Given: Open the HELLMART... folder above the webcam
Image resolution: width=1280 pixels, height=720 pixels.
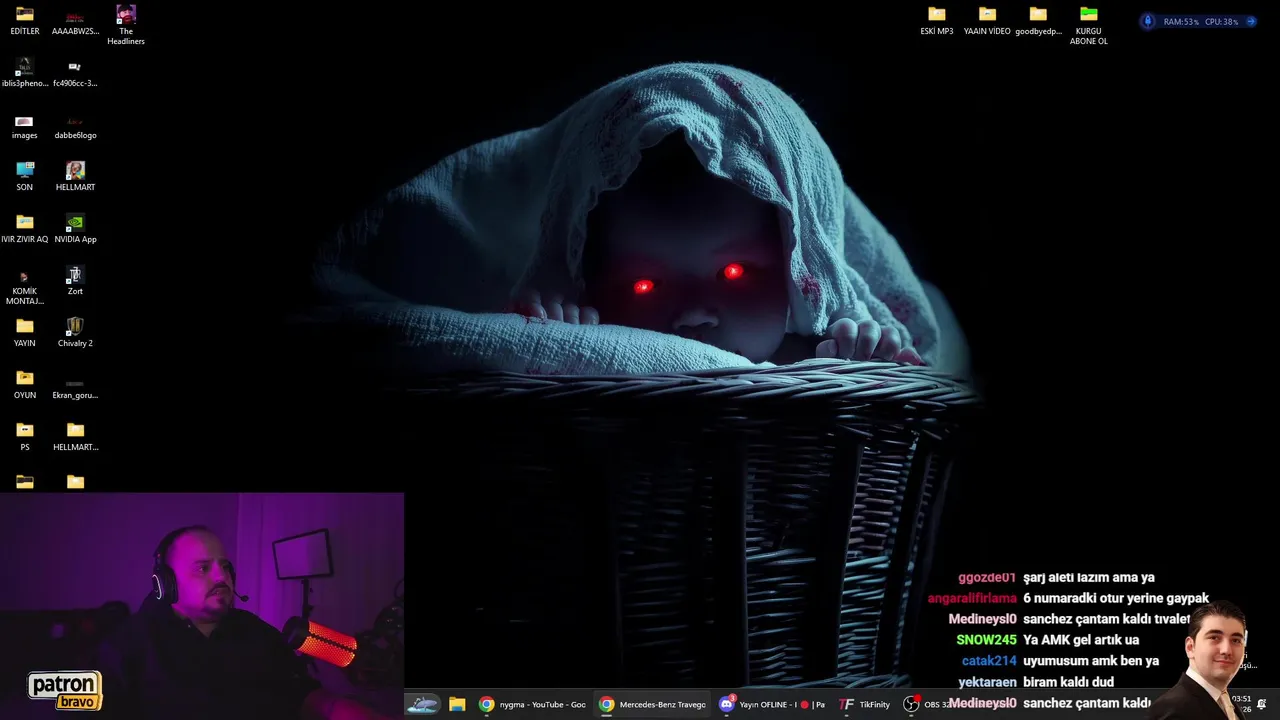Looking at the screenshot, I should point(75,437).
